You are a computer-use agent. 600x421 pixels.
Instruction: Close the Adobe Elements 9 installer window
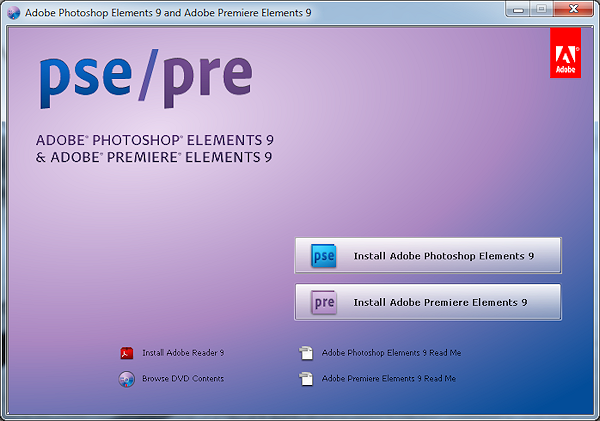click(574, 8)
